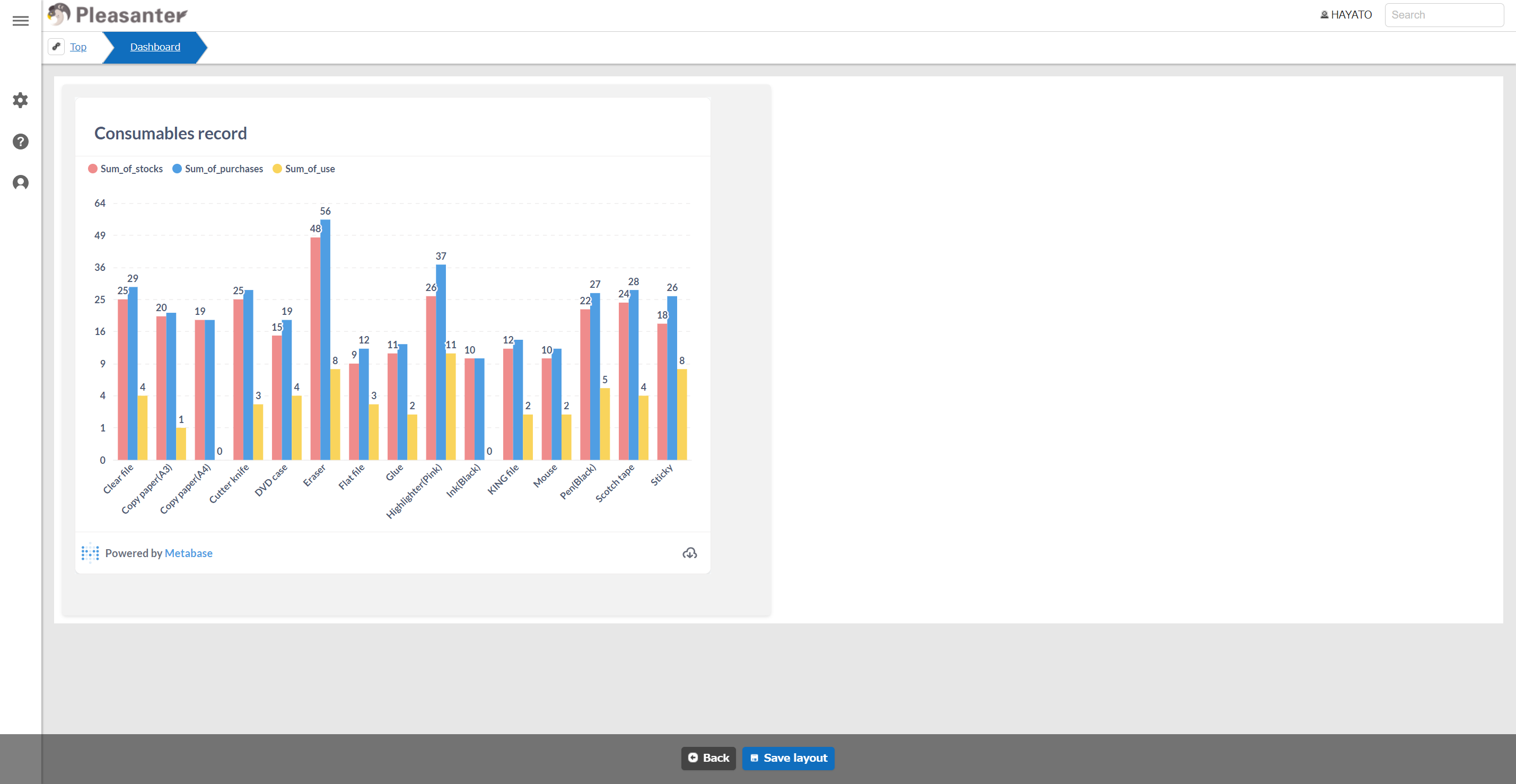This screenshot has height=784, width=1516.
Task: Save the dashboard layout
Action: click(x=788, y=758)
